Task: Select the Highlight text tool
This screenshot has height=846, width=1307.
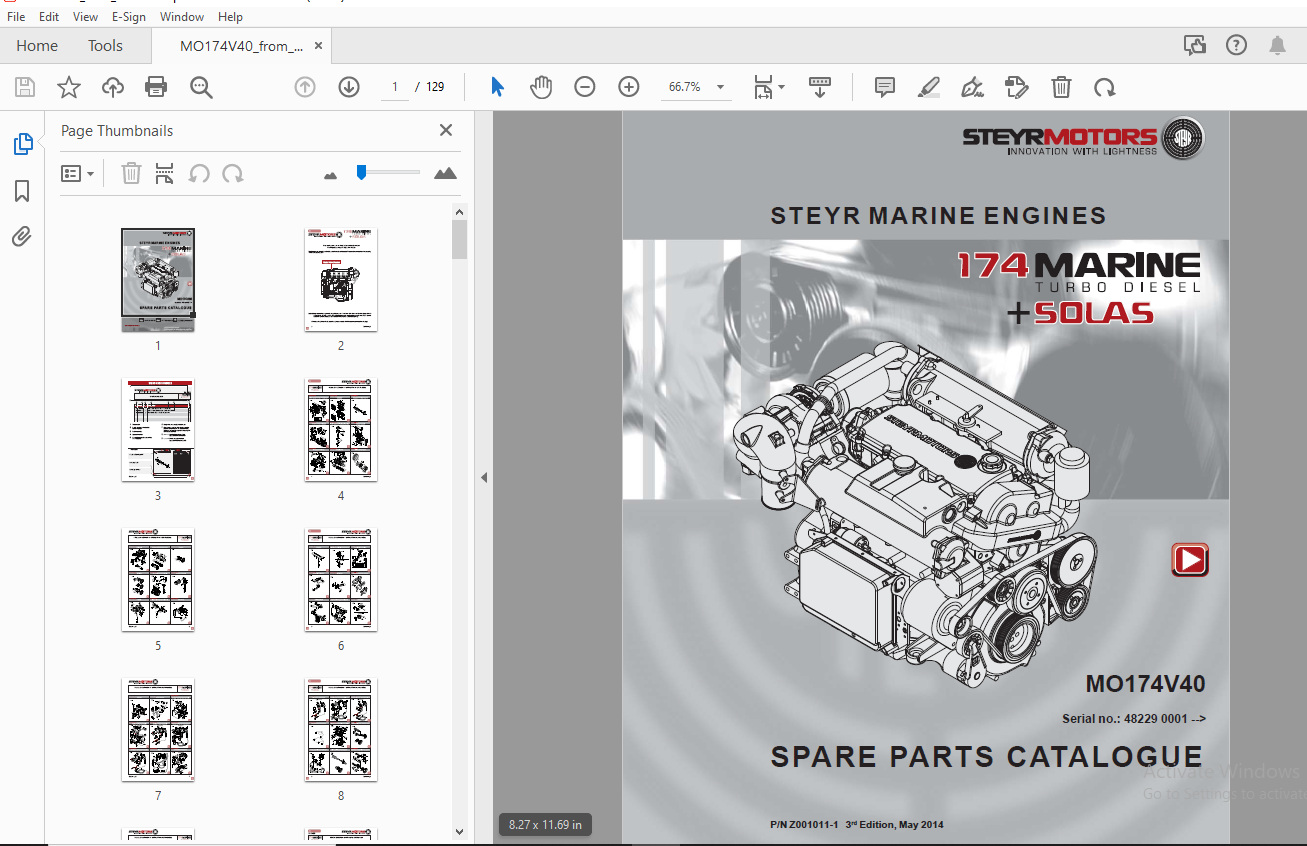Action: point(929,87)
